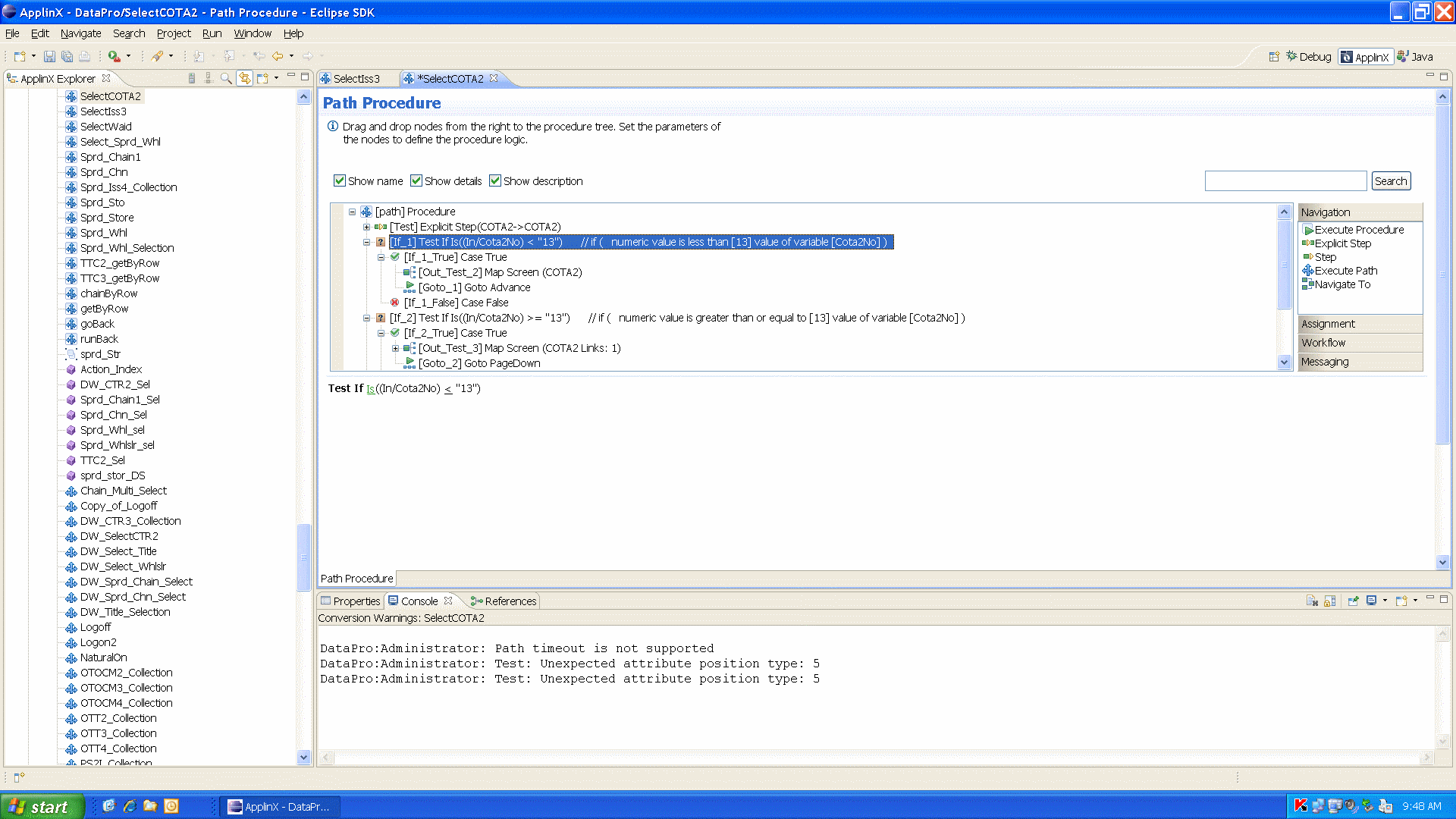Open the New wizard dropdown arrow
This screenshot has width=1456, height=819.
33,56
